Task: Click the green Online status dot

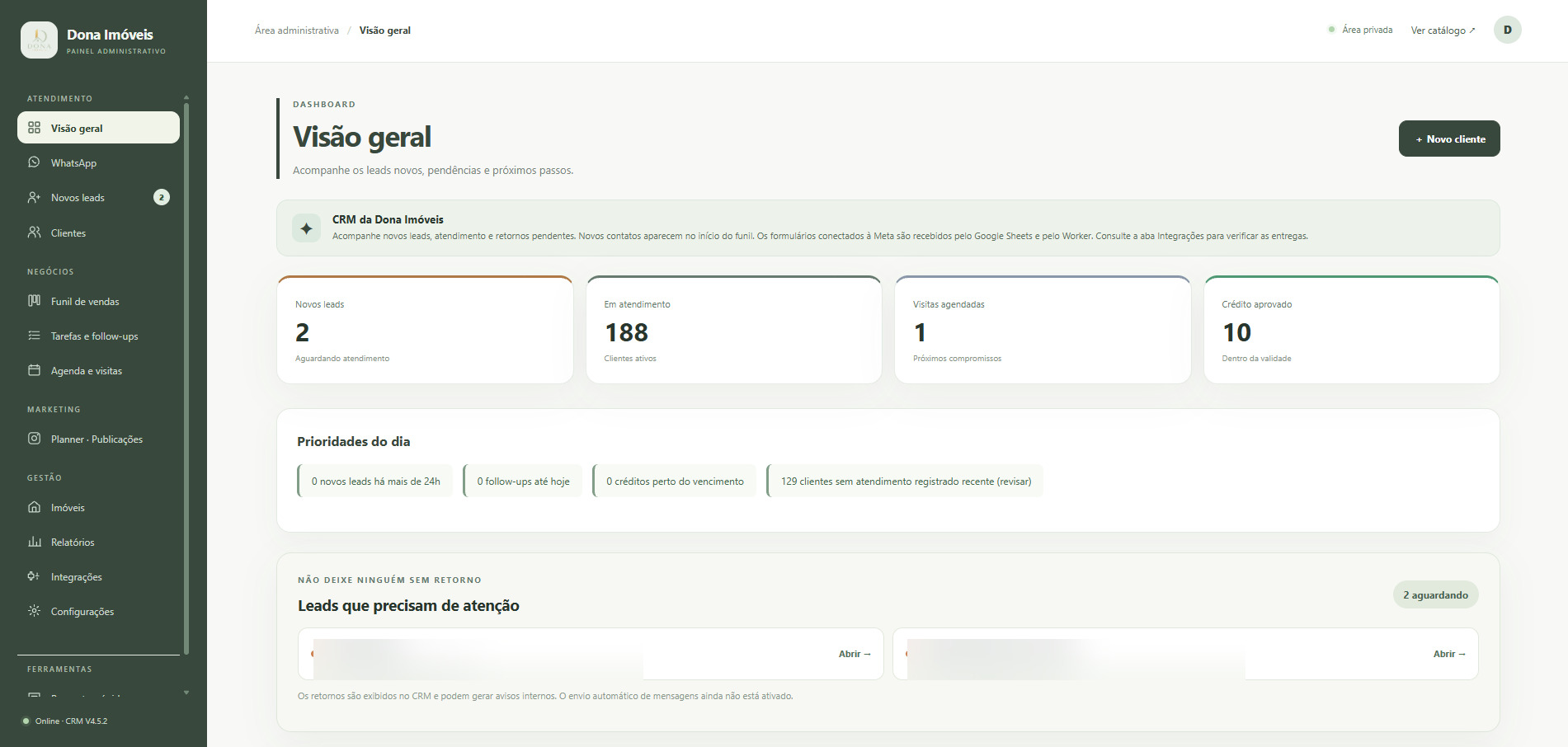Action: point(26,721)
